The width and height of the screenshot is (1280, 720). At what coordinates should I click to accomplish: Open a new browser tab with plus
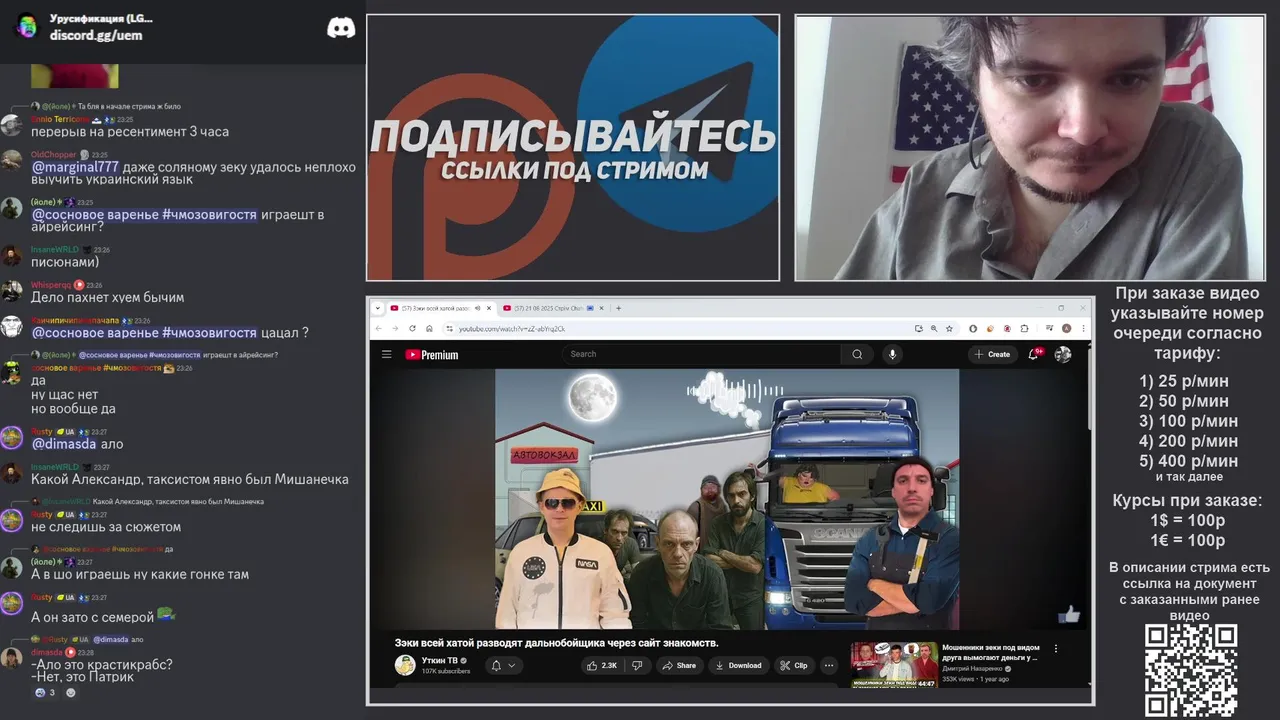[619, 308]
